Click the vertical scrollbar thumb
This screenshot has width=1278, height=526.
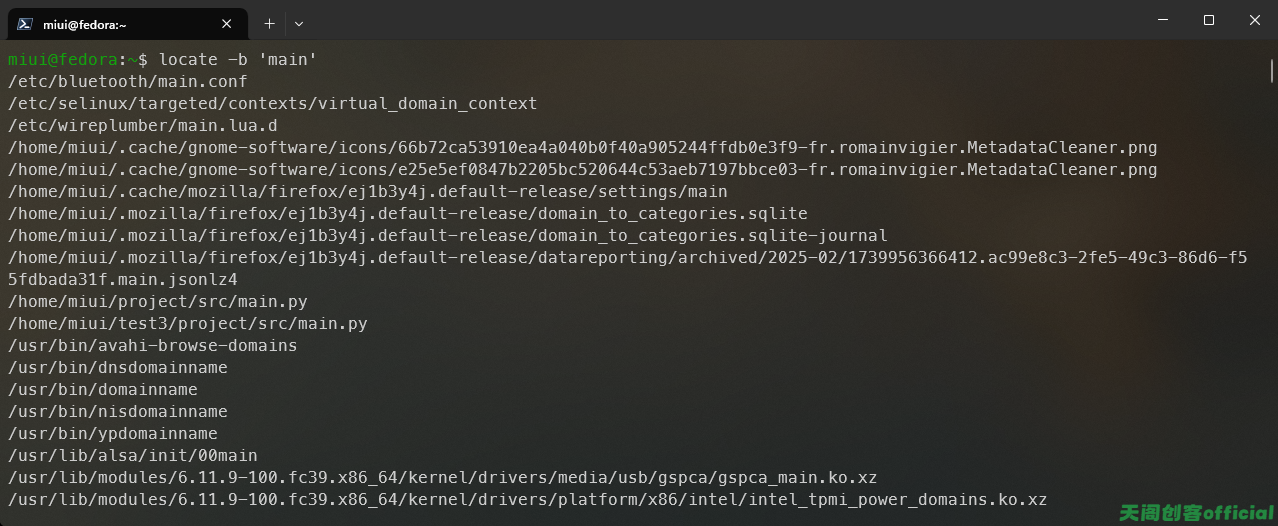[1272, 70]
